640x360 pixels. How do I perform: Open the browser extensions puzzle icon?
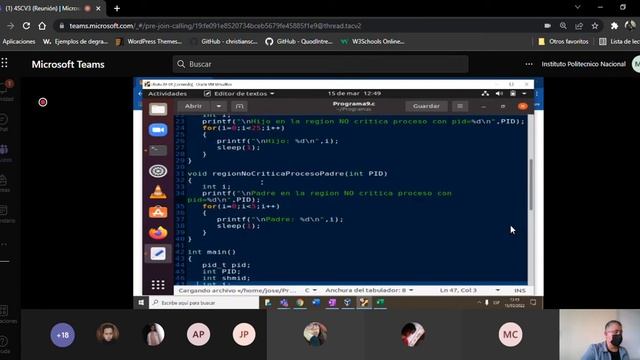coord(614,26)
